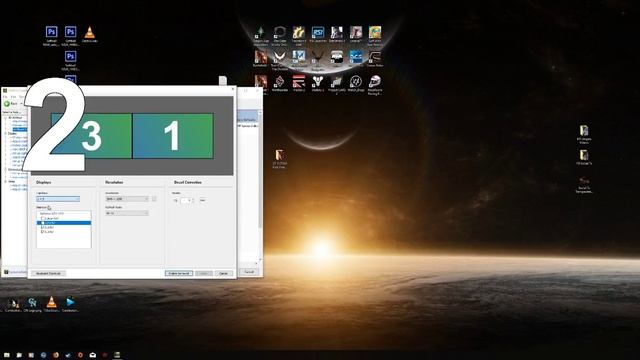
Task: Click small button beside the Resolution dropdown
Action: (154, 199)
